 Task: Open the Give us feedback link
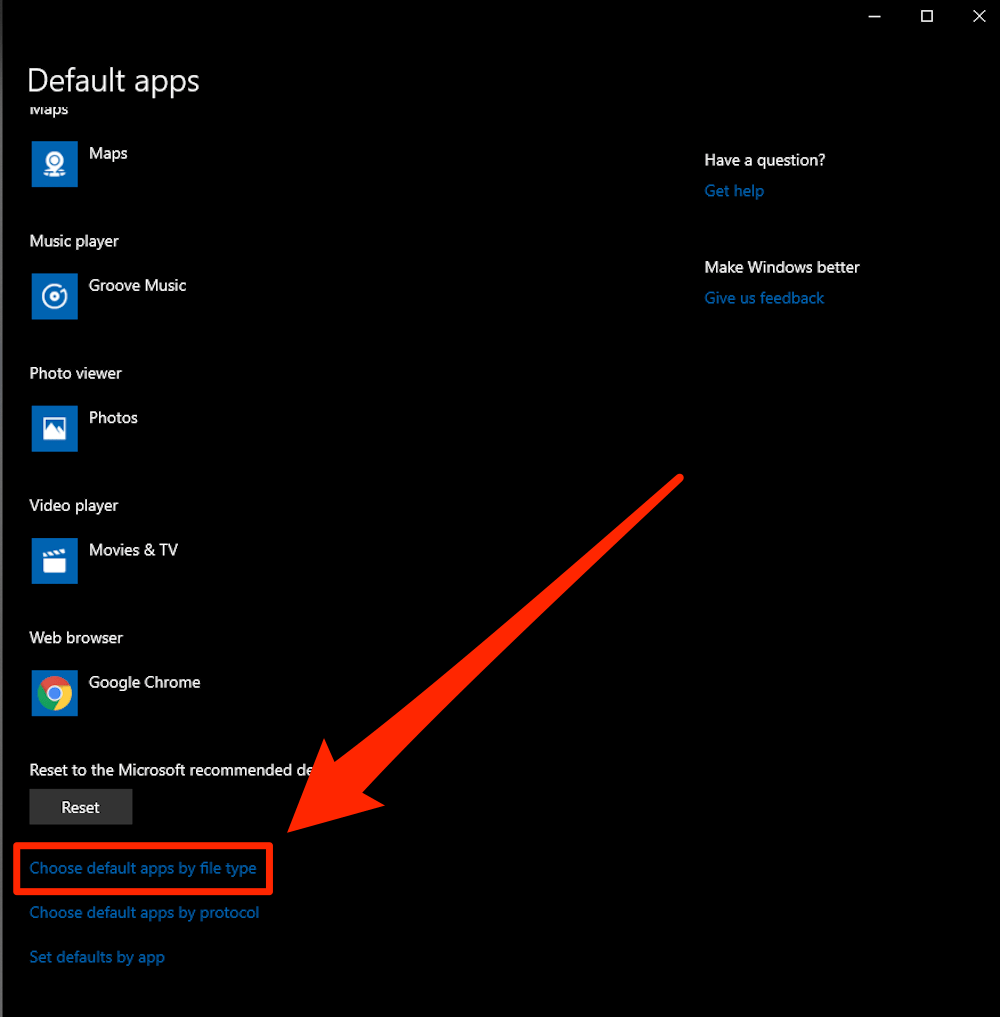[x=764, y=298]
